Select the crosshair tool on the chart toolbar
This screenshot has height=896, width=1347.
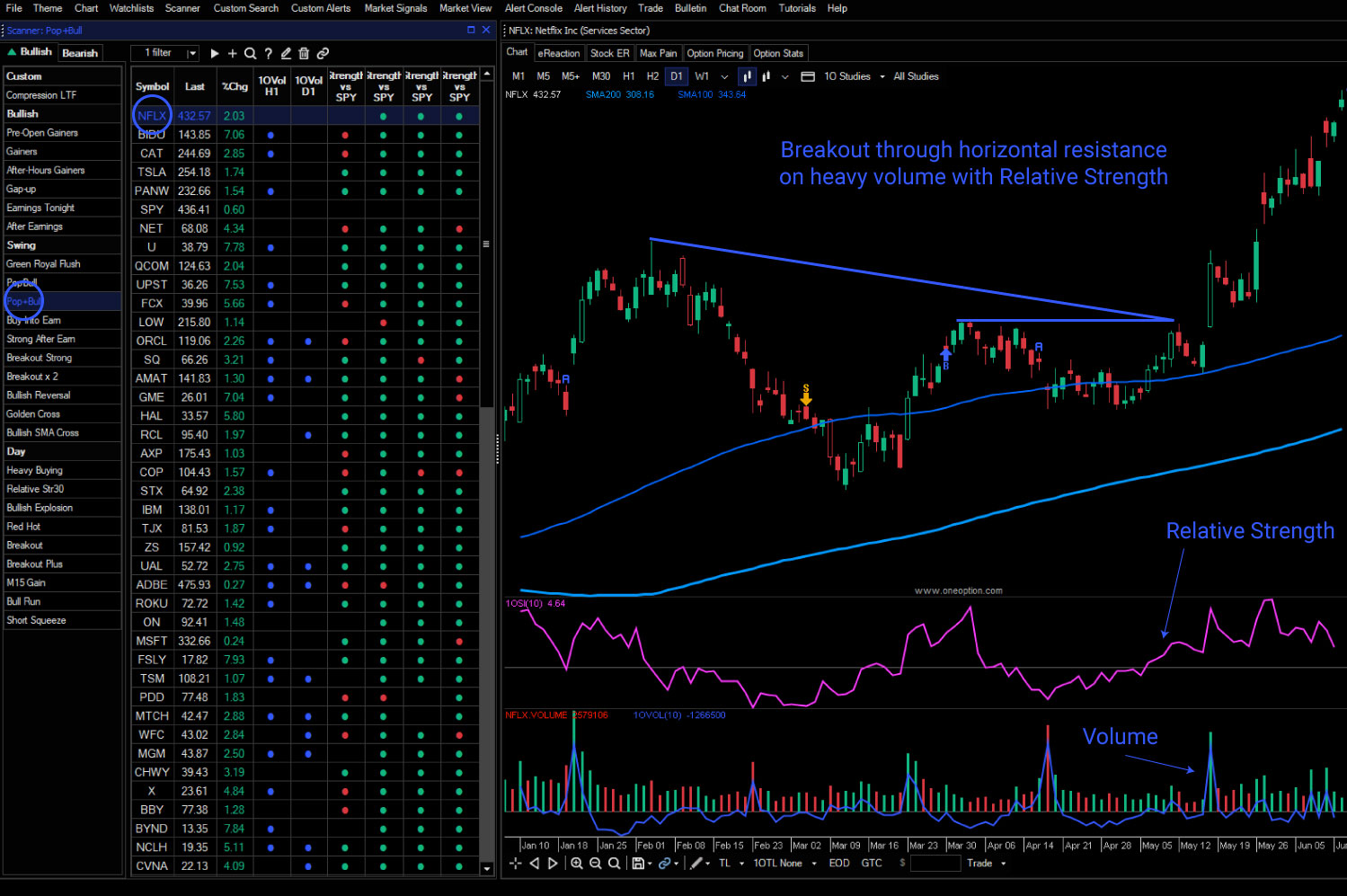point(515,863)
